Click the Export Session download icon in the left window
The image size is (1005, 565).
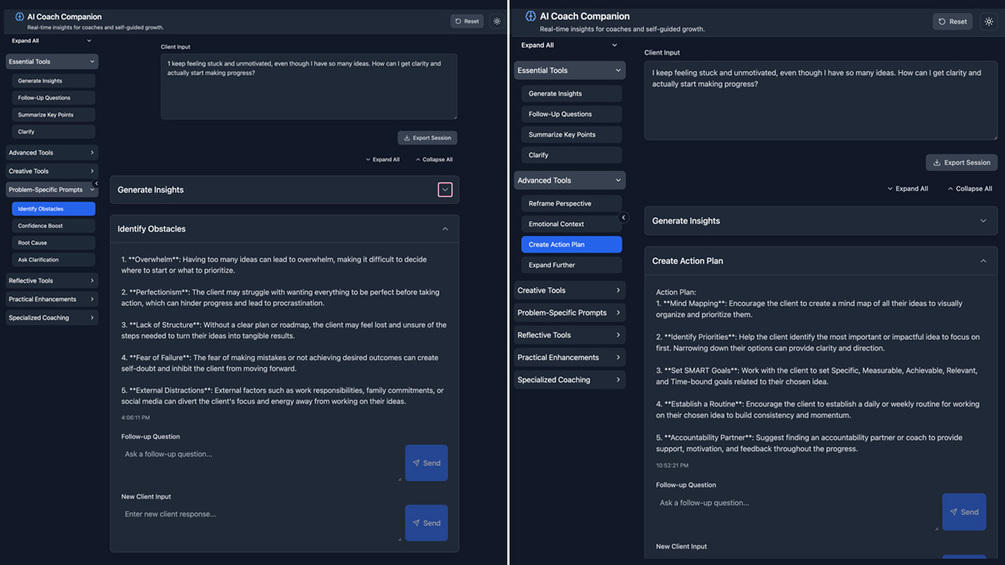coord(407,138)
